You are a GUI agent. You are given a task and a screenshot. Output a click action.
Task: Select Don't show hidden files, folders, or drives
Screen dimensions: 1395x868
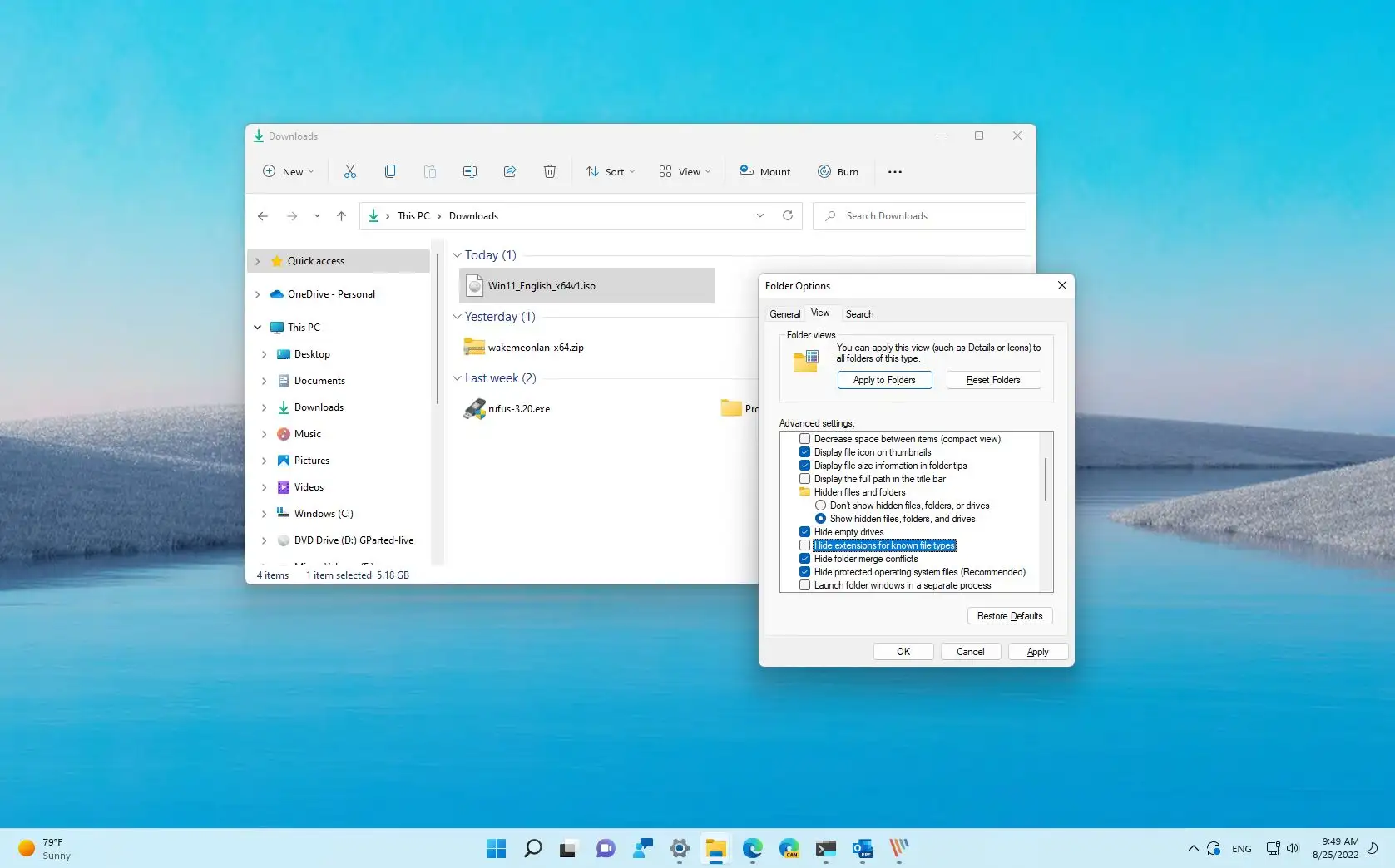[x=820, y=505]
